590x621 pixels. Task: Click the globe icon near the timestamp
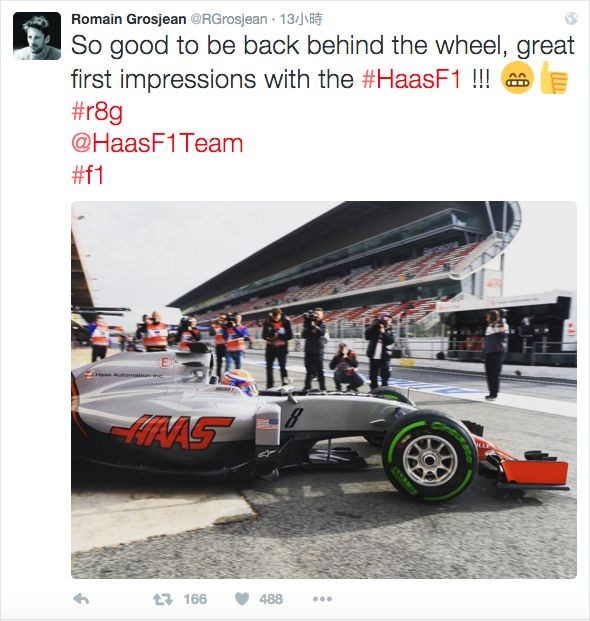tap(571, 19)
